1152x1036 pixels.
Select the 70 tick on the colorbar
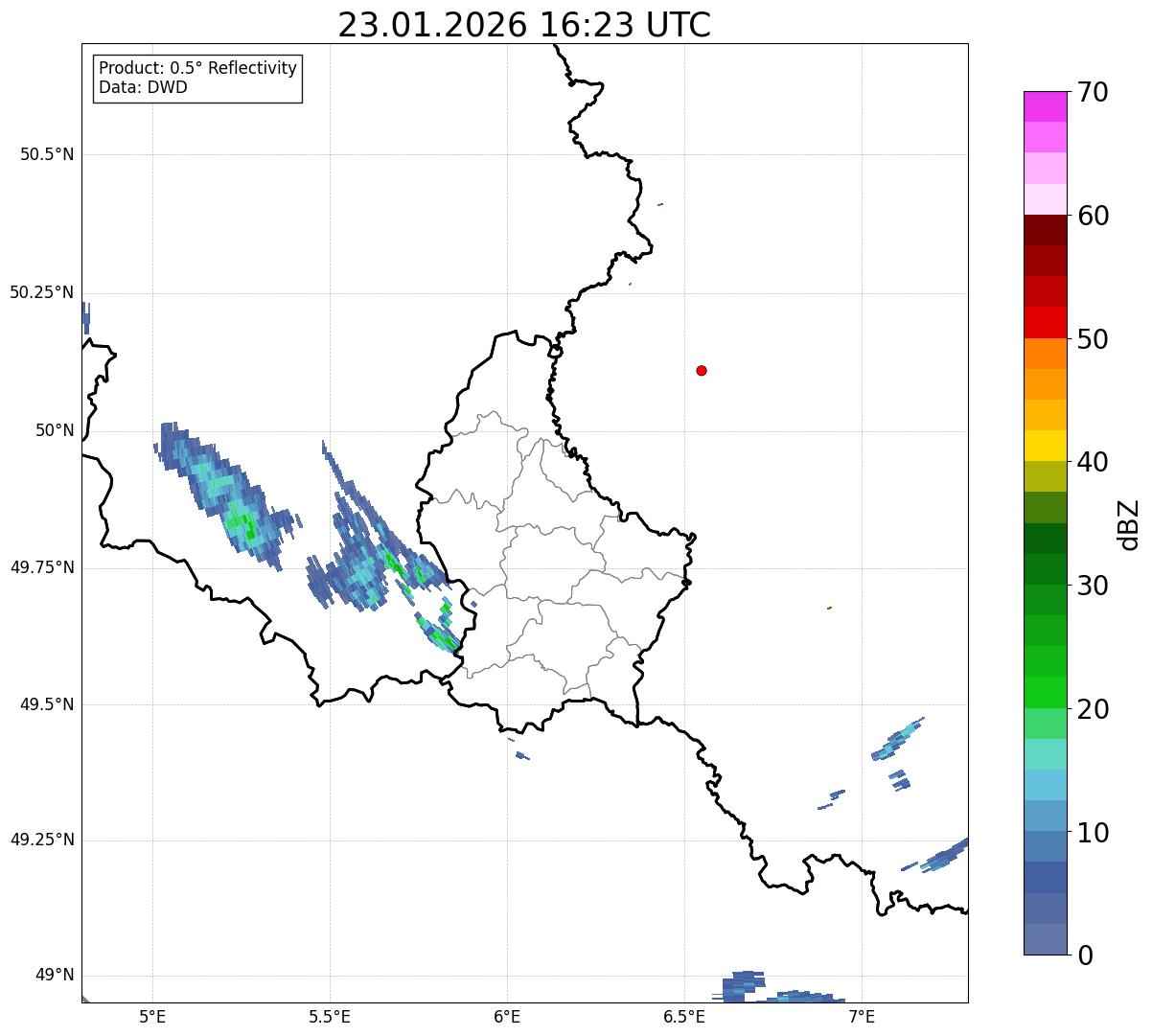click(1093, 92)
